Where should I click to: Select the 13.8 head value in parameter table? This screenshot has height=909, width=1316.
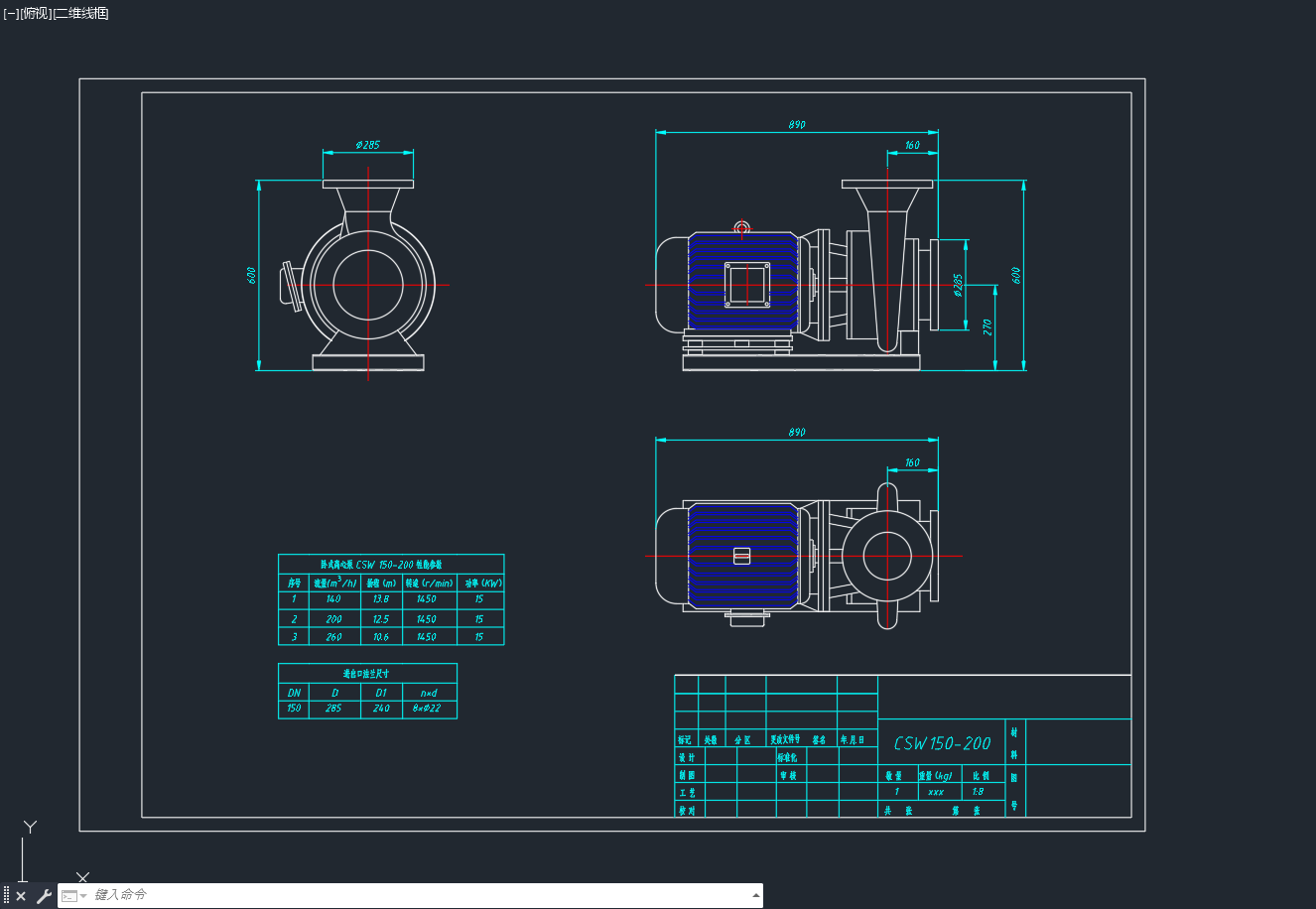click(381, 599)
